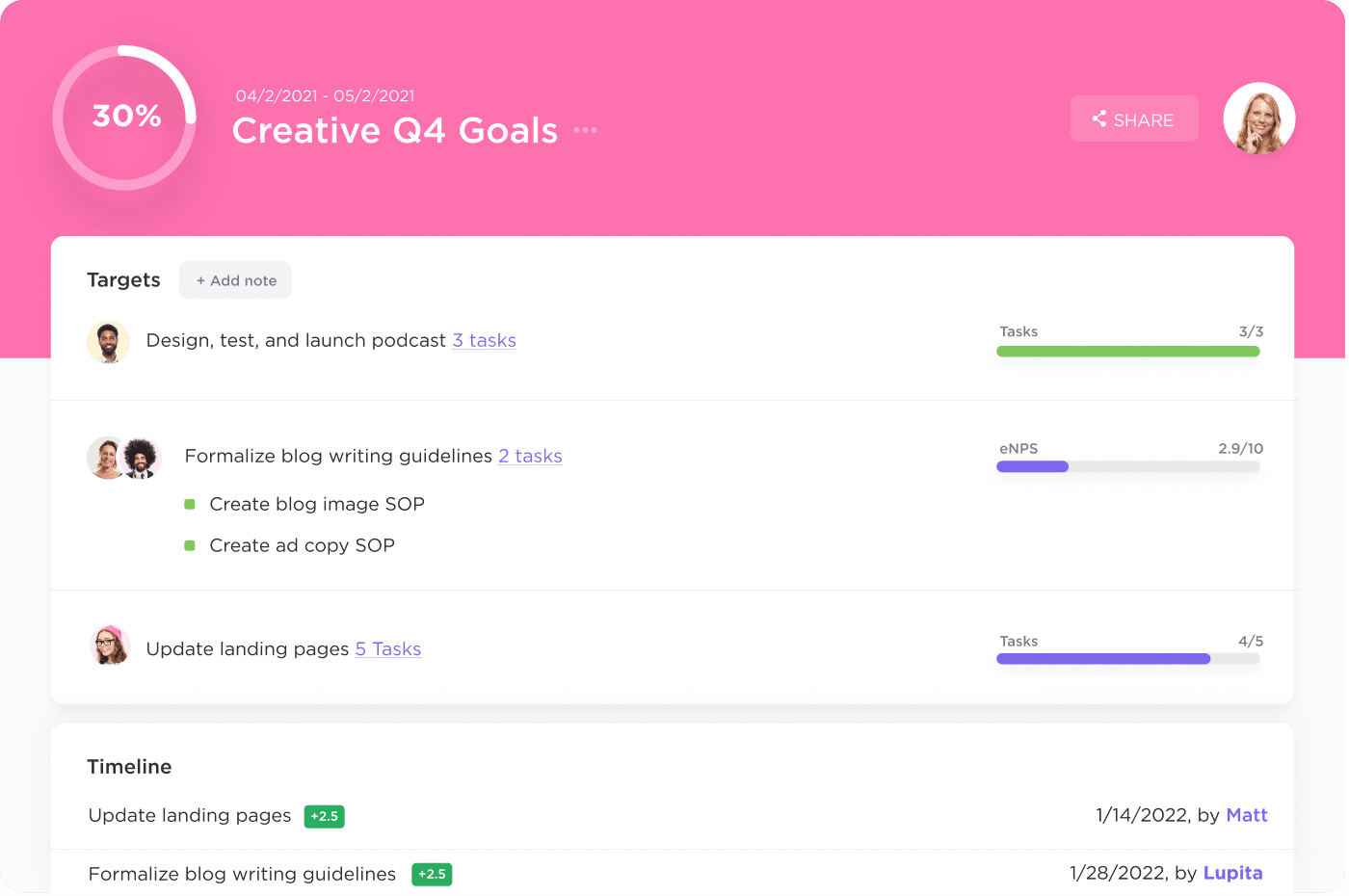Toggle the Create ad copy SOP status square
The image size is (1349, 896).
[190, 545]
